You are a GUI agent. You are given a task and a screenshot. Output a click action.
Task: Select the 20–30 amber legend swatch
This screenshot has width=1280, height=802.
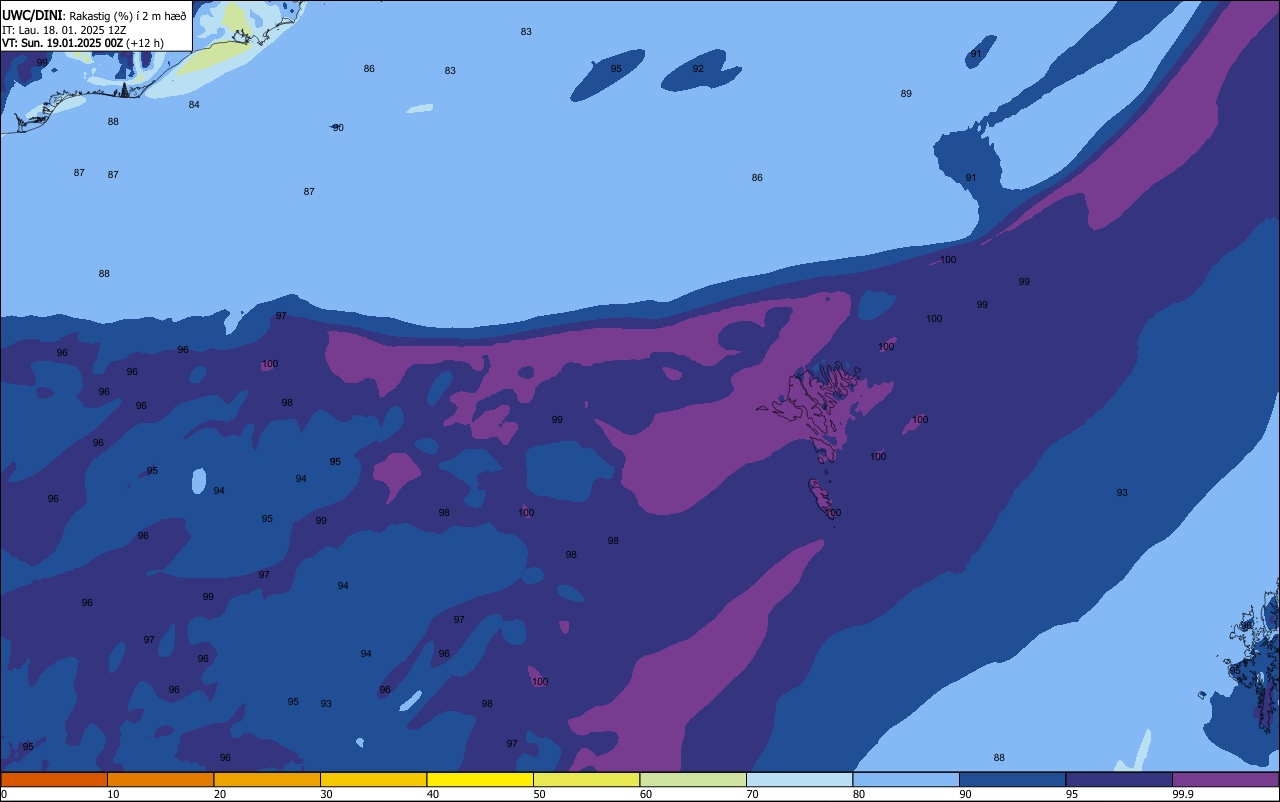point(267,779)
